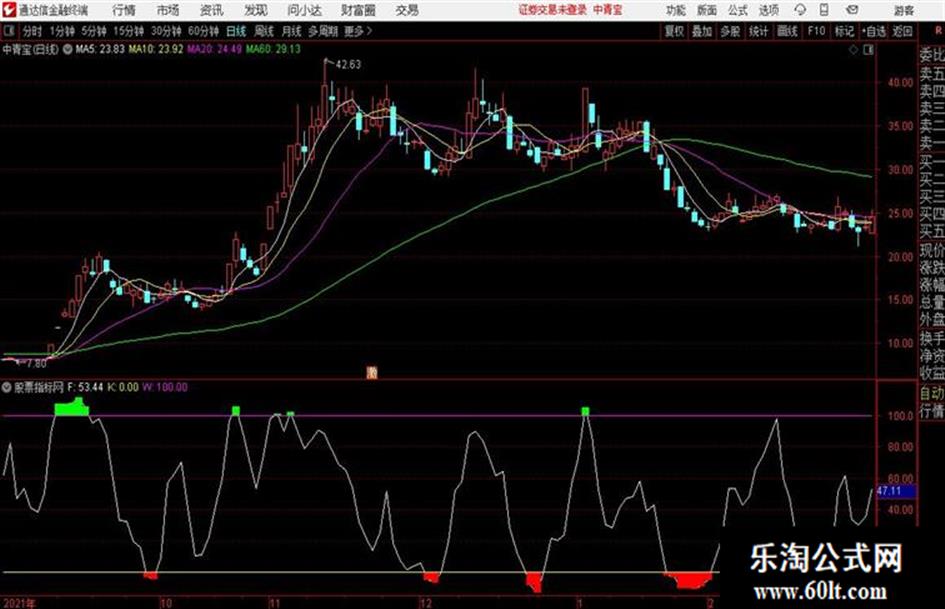
Task: Click the 2021年 date axis label
Action: pyautogui.click(x=19, y=603)
